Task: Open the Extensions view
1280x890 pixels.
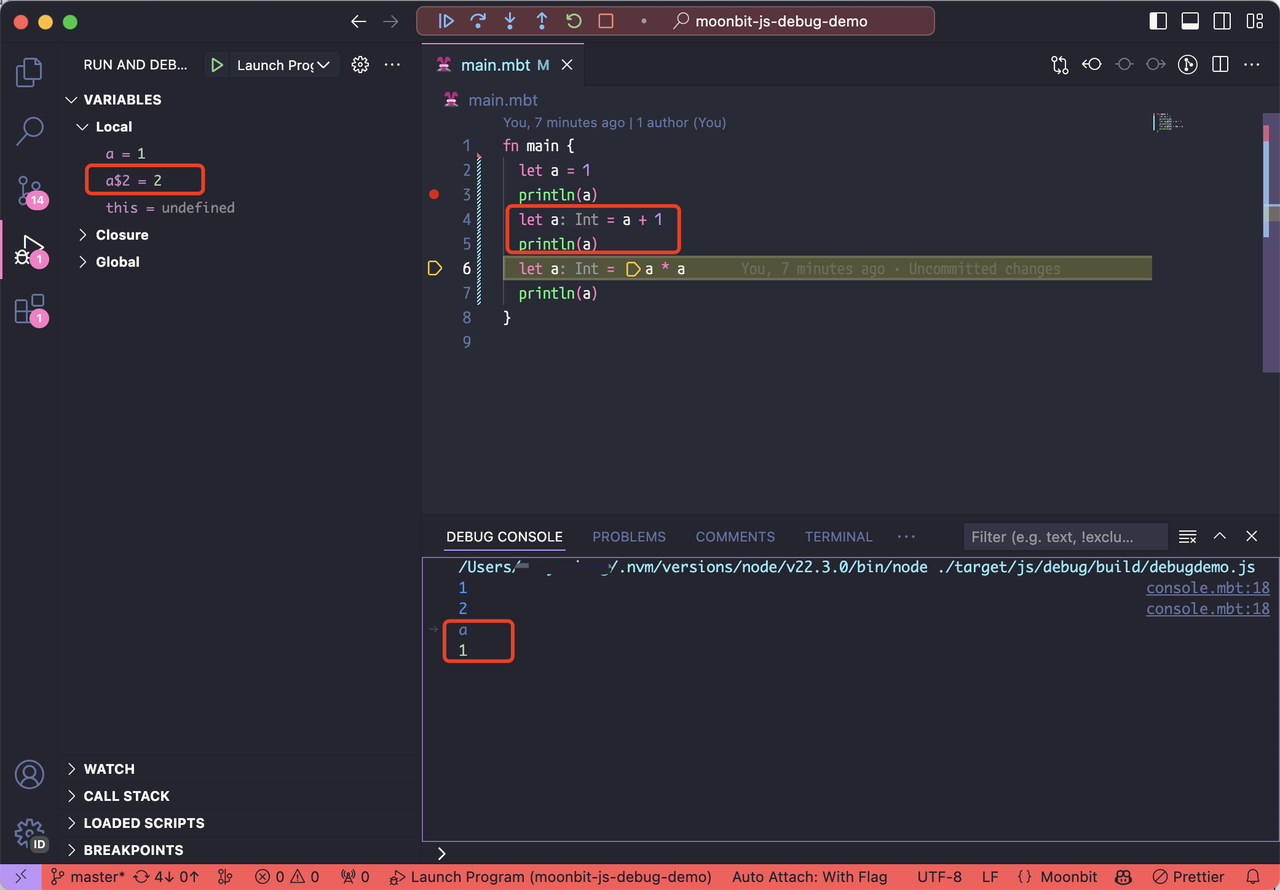Action: (x=30, y=309)
